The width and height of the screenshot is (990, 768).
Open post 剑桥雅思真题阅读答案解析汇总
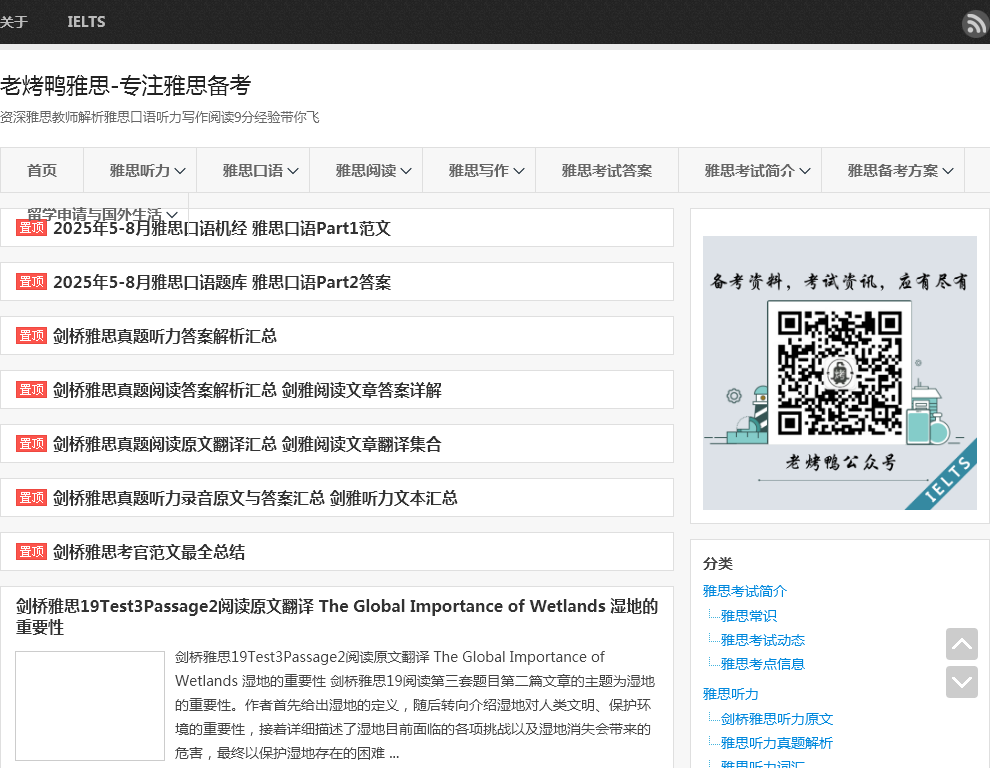coord(247,390)
